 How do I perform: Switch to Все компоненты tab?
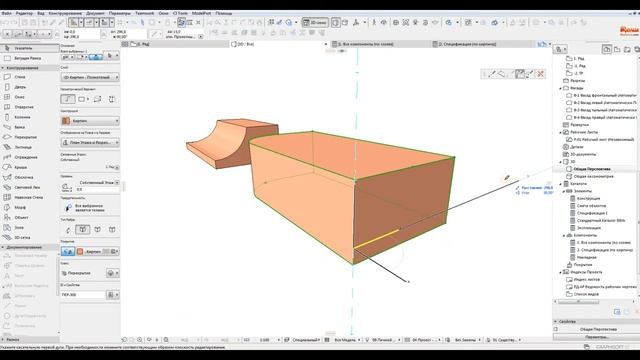(x=381, y=44)
